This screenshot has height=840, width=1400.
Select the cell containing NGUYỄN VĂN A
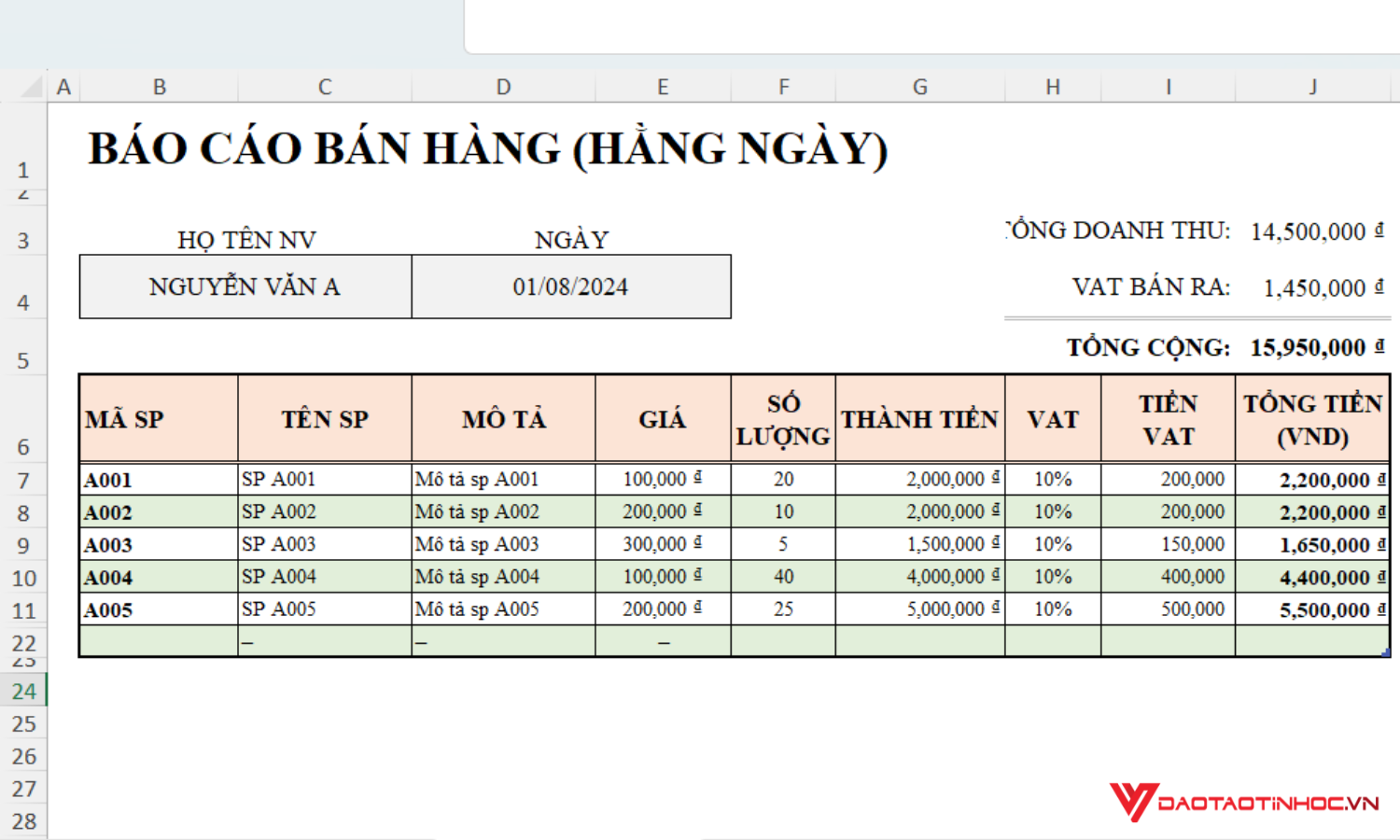point(245,287)
